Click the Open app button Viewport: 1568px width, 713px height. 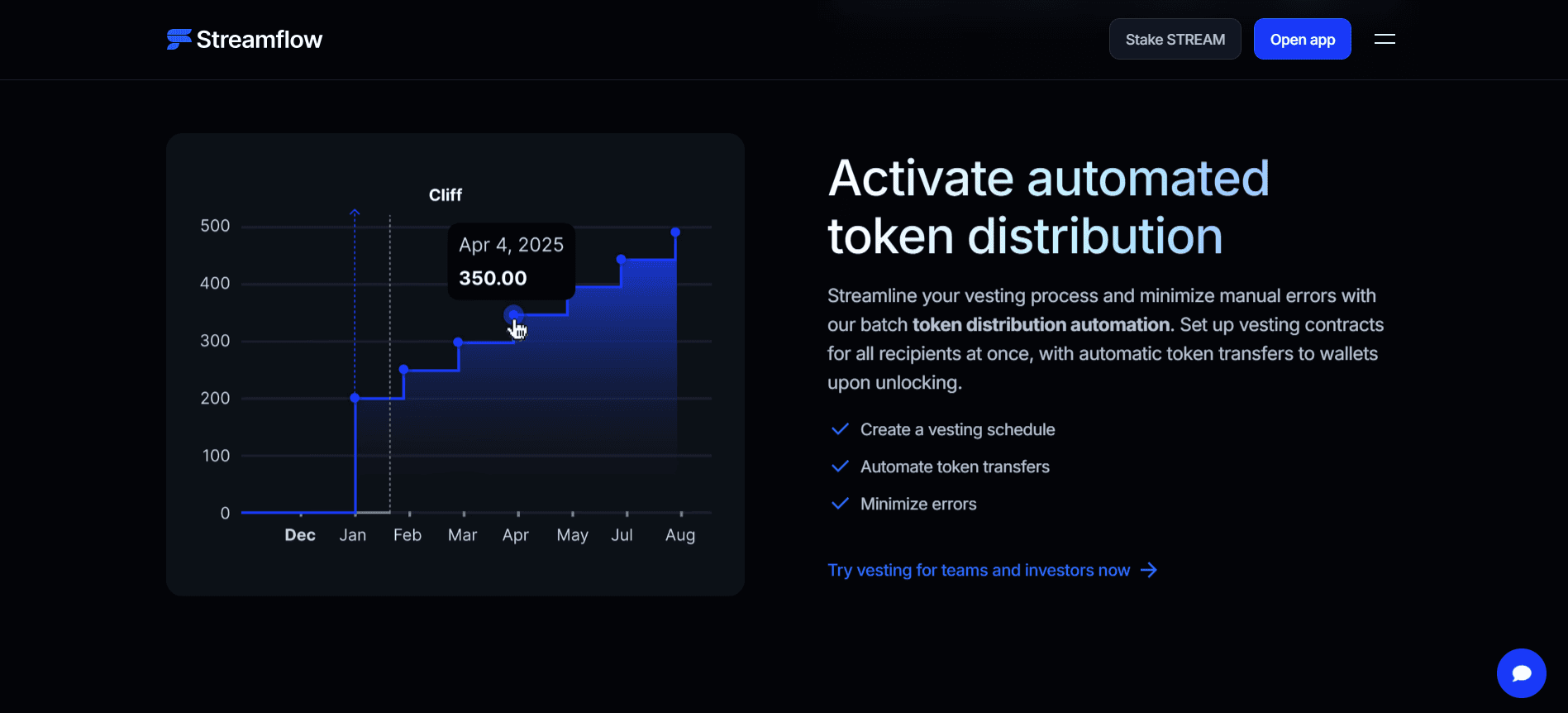1302,39
